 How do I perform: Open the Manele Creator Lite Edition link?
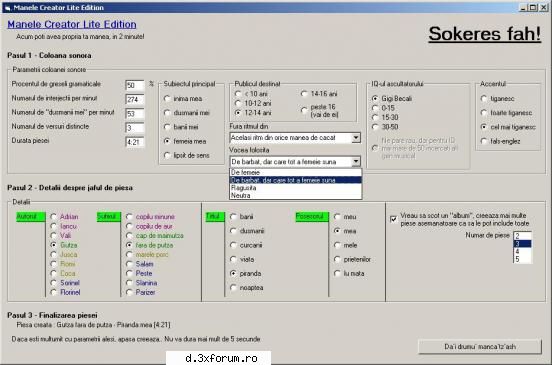tap(72, 24)
